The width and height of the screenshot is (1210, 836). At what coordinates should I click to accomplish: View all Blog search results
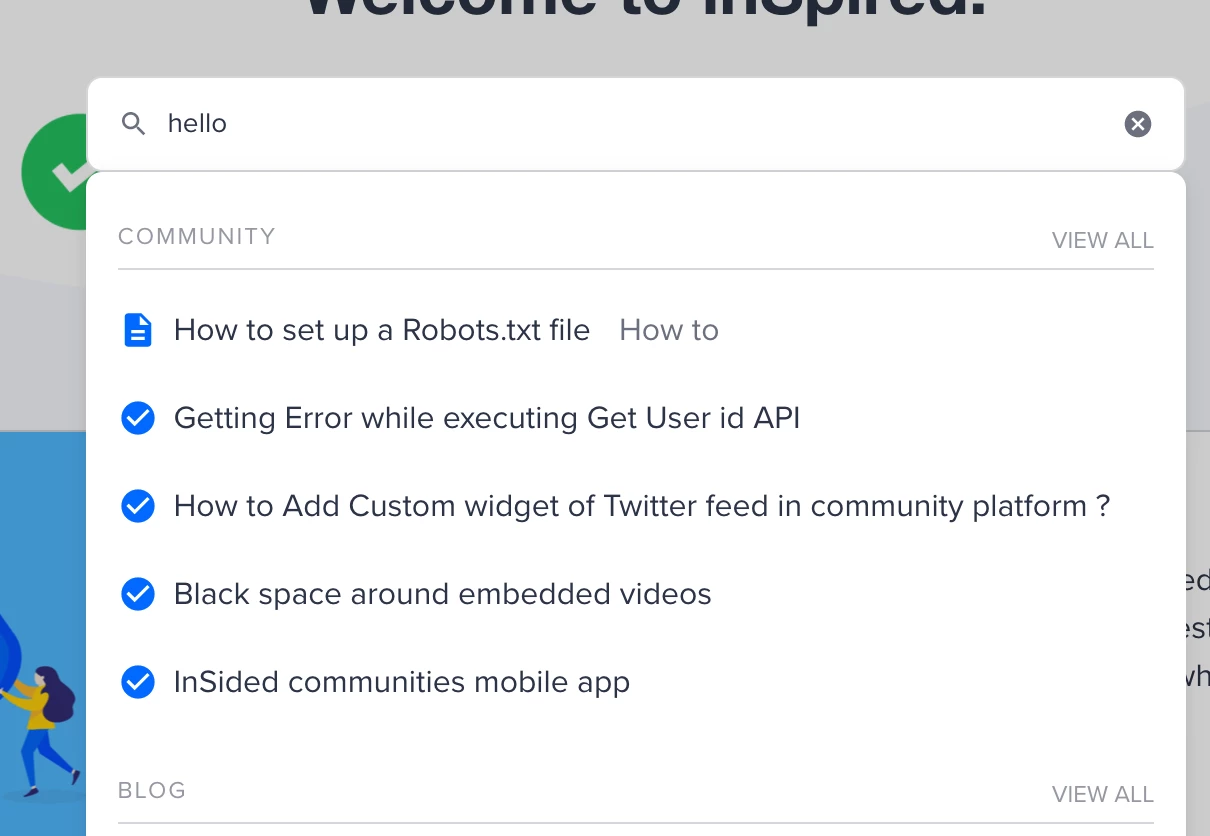coord(1102,795)
